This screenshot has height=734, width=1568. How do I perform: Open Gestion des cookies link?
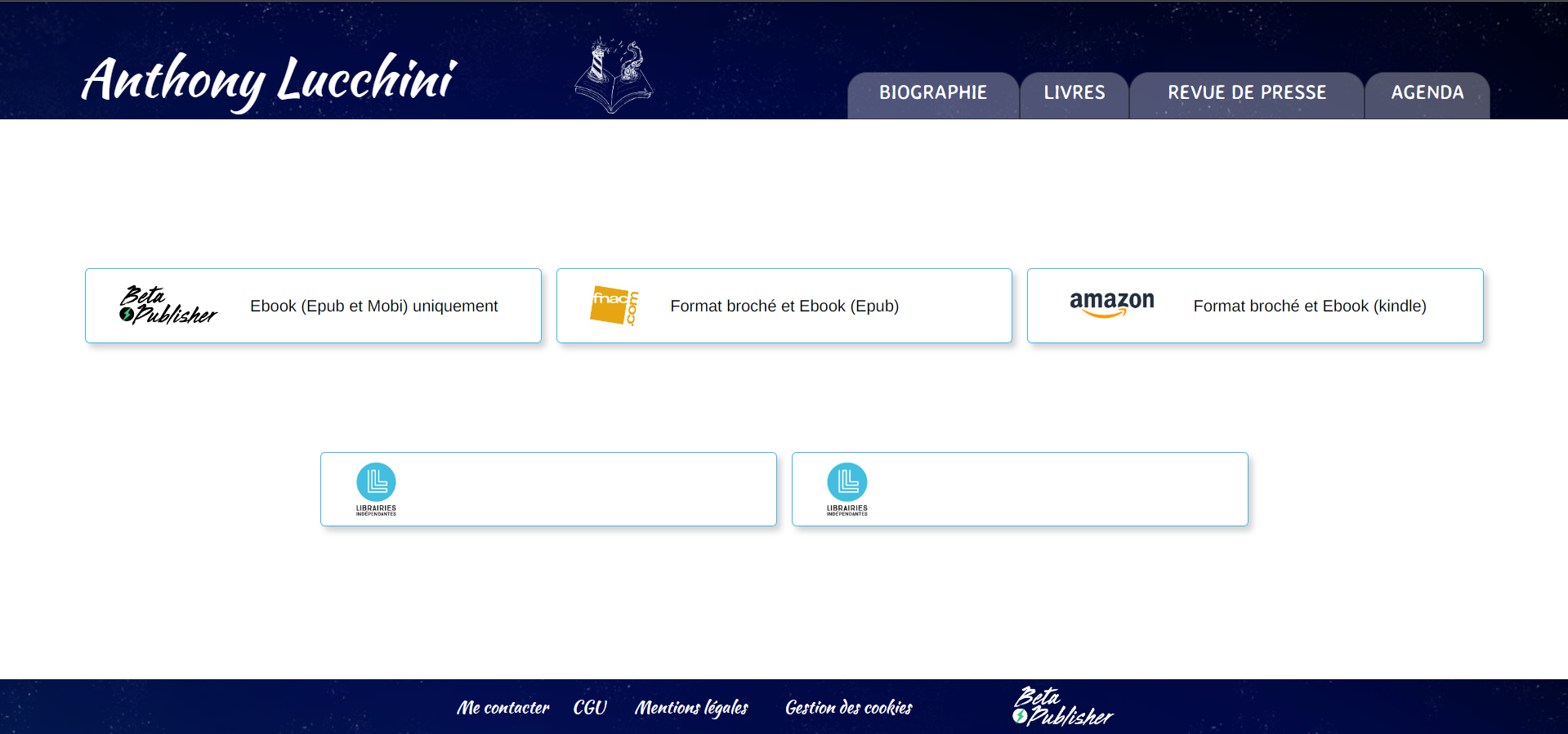(x=849, y=707)
